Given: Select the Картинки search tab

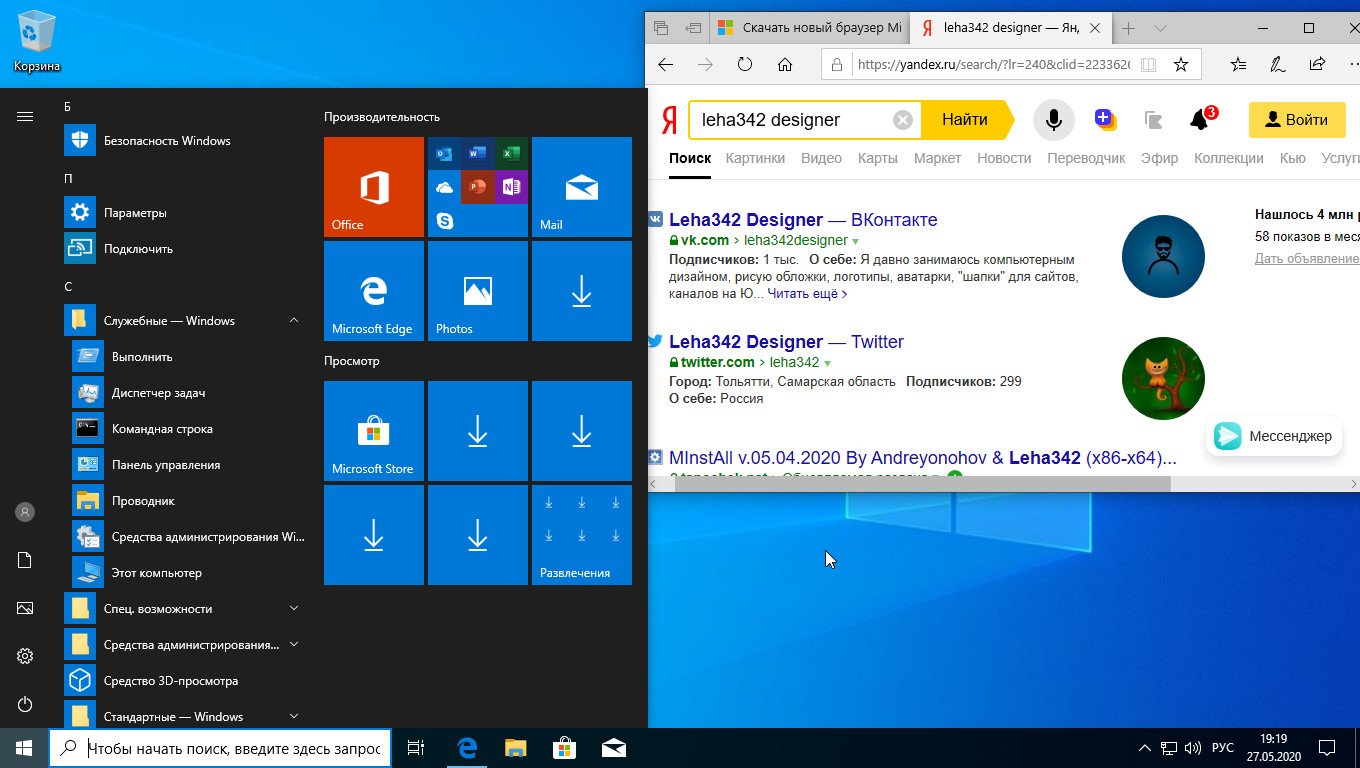Looking at the screenshot, I should [755, 158].
